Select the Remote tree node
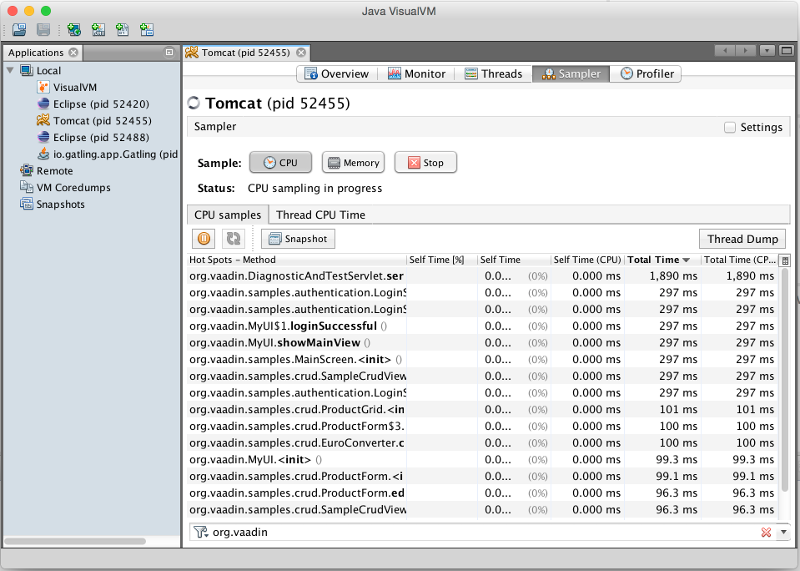The width and height of the screenshot is (800, 571). pyautogui.click(x=46, y=171)
